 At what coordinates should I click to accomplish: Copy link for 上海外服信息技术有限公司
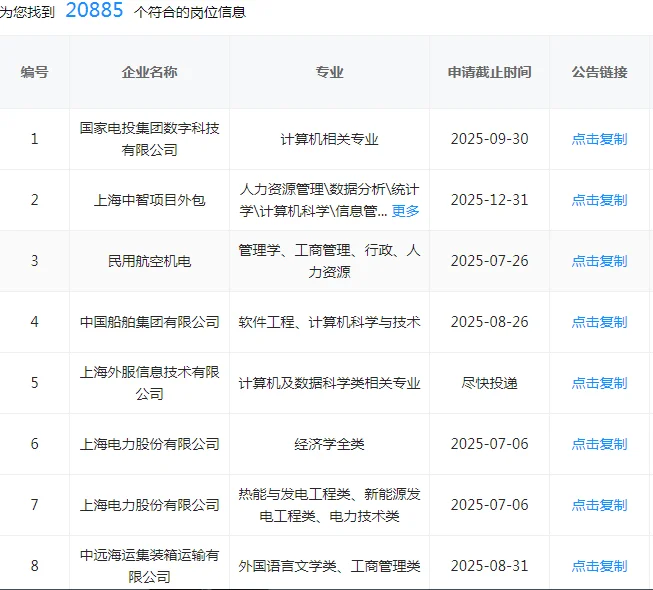click(599, 383)
